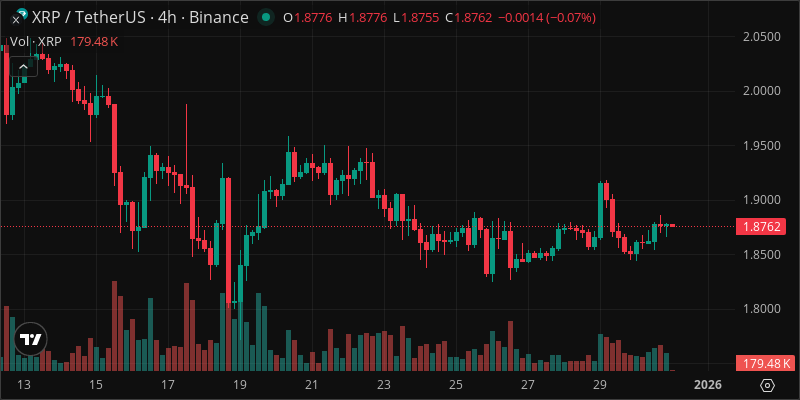Click date 17 on the time axis
The height and width of the screenshot is (400, 800).
(x=168, y=384)
